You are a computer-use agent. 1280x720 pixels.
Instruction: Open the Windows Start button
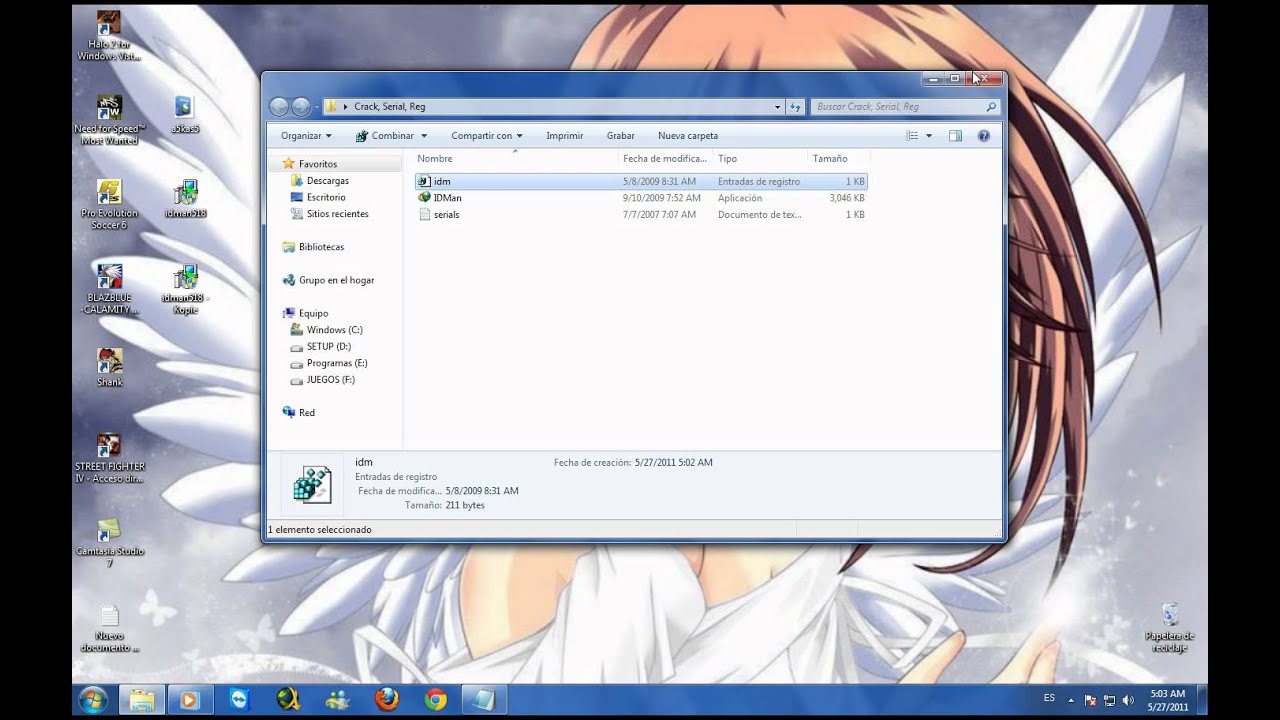pos(92,699)
